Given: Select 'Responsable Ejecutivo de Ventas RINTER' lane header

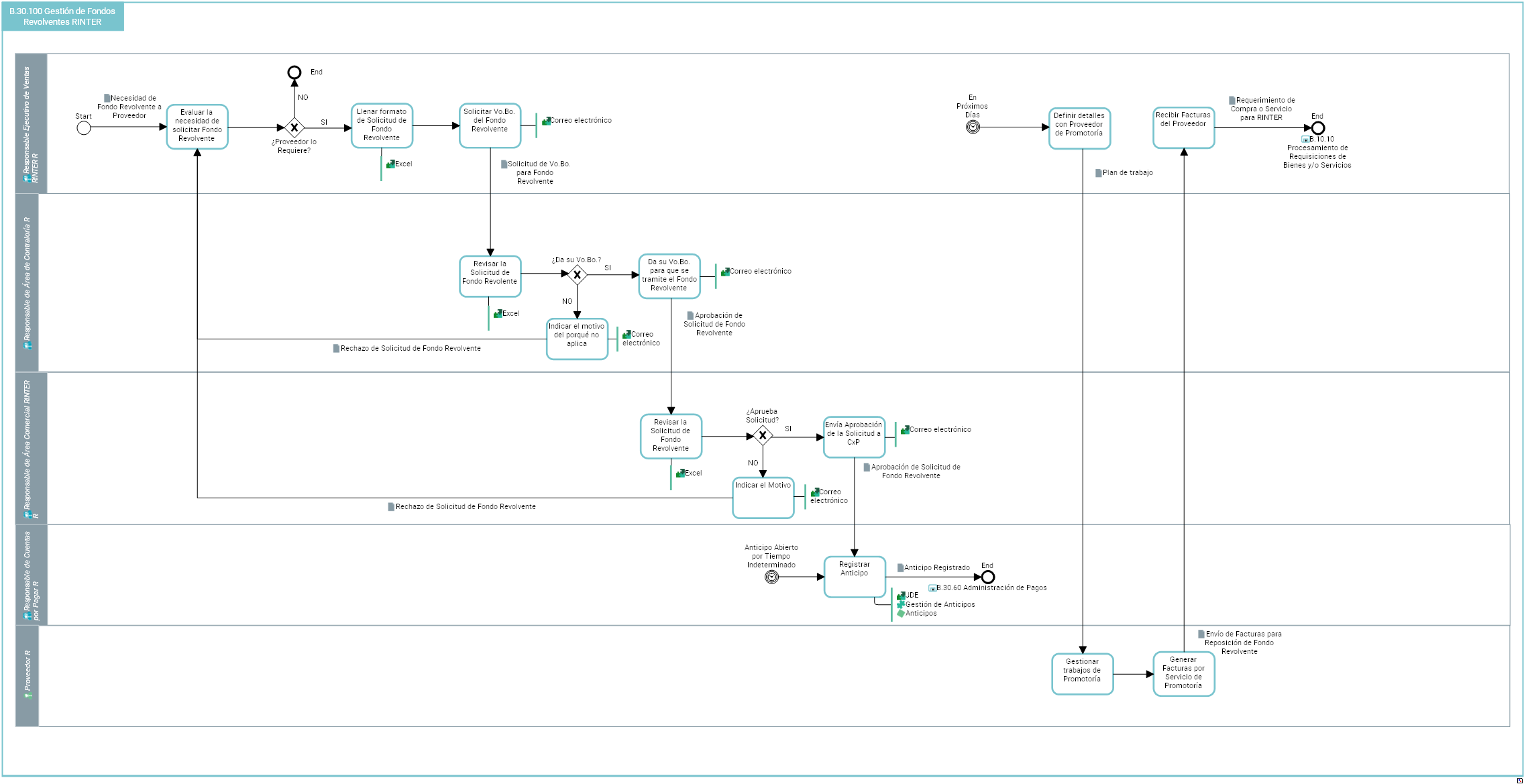Looking at the screenshot, I should point(31,123).
